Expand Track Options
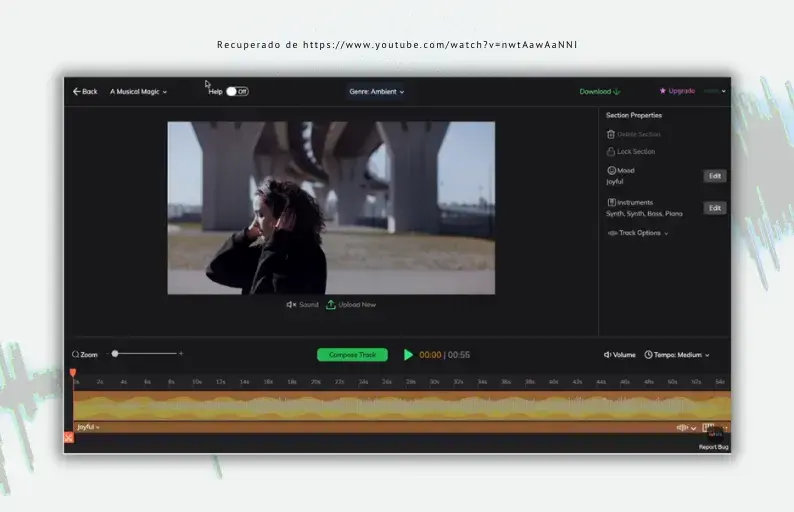Viewport: 794px width, 512px height. (x=638, y=233)
